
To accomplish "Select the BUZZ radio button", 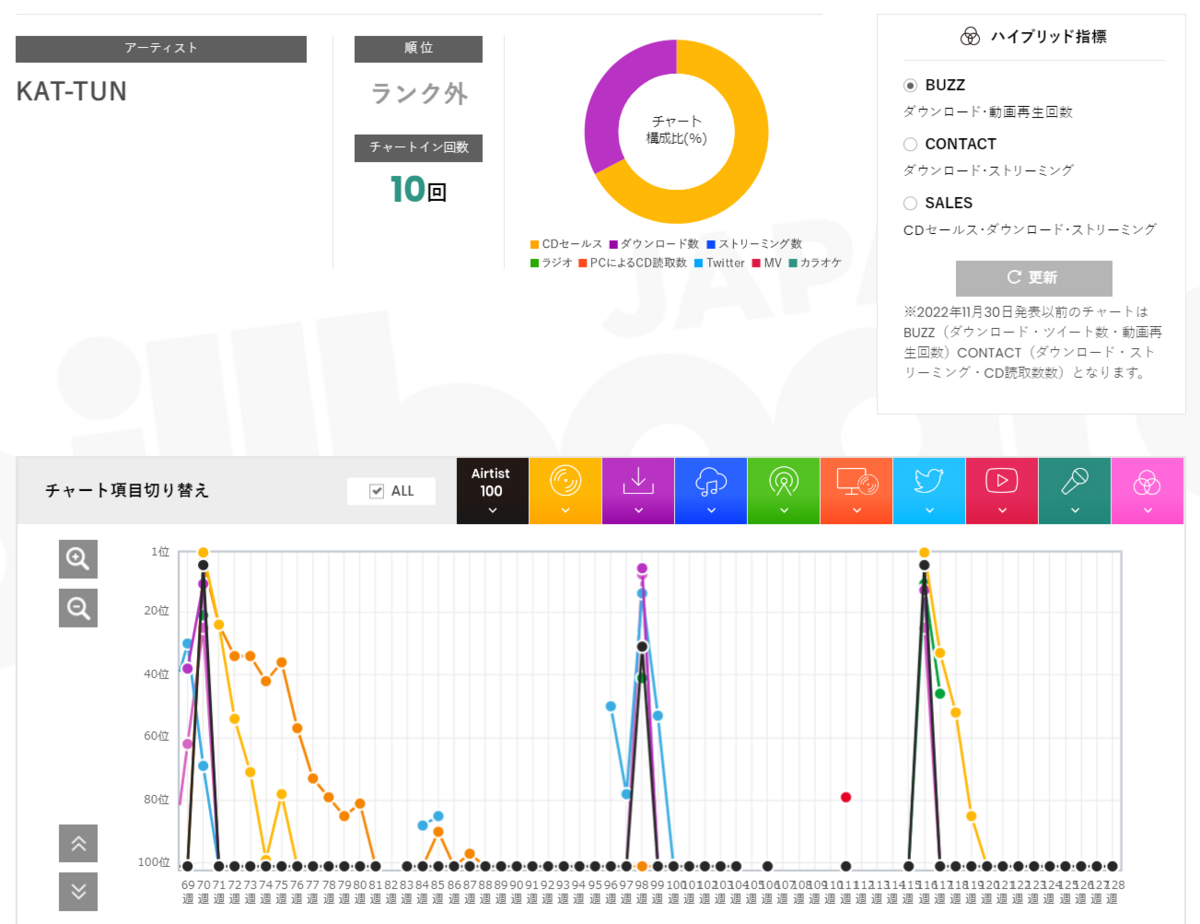I will pyautogui.click(x=910, y=86).
